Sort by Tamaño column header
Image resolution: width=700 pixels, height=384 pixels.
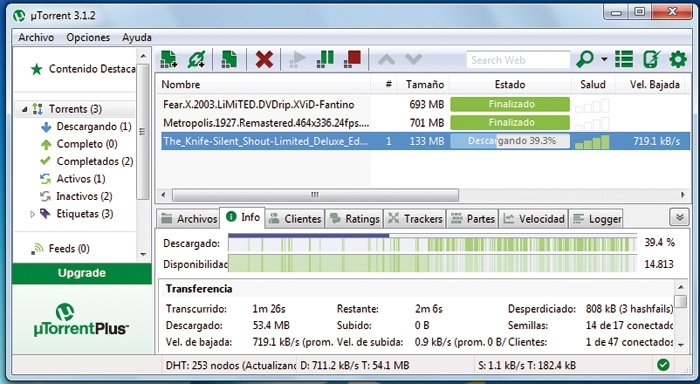coord(424,84)
